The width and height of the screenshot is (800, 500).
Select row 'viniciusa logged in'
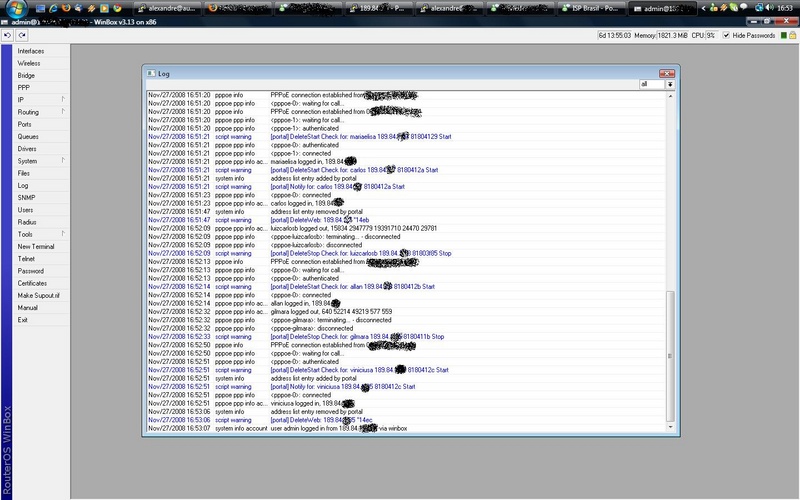point(406,403)
